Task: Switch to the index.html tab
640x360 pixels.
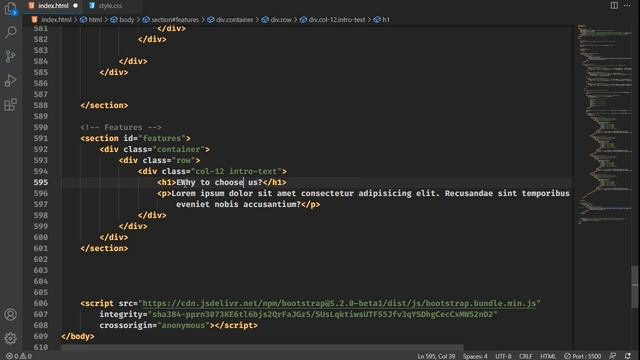Action: tap(53, 6)
